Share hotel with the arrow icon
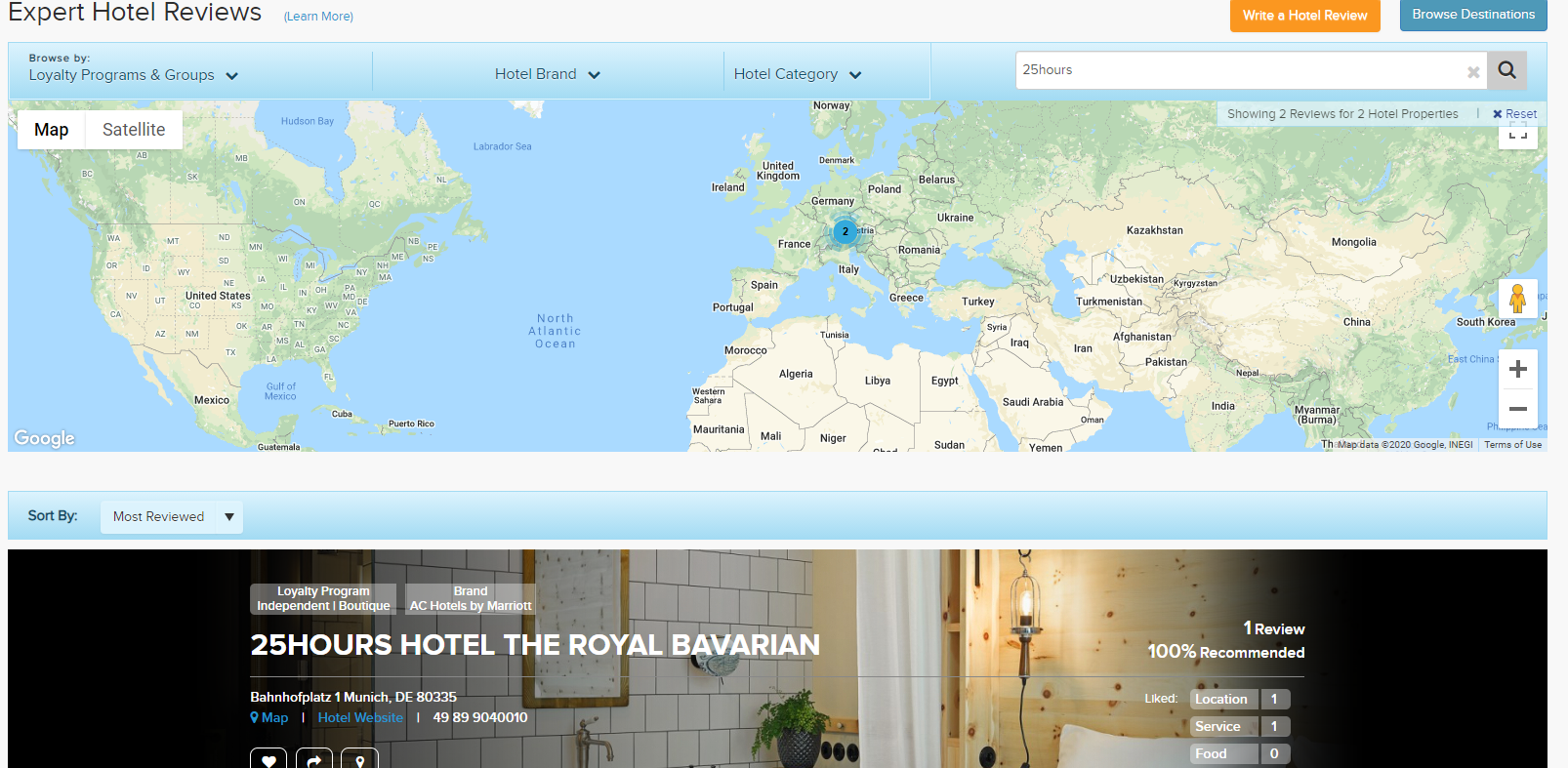This screenshot has width=1568, height=768. [314, 760]
